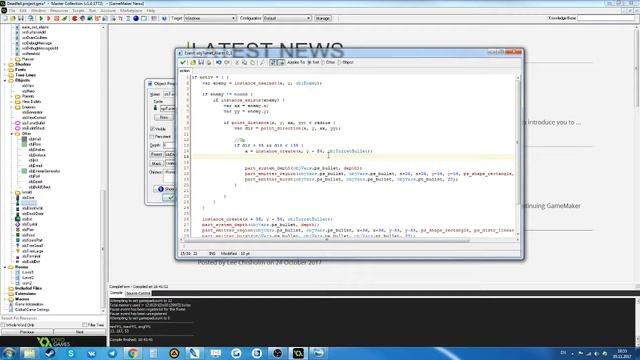This screenshot has height=360, width=640.
Task: Switch to the Compile output tab
Action: point(116,293)
